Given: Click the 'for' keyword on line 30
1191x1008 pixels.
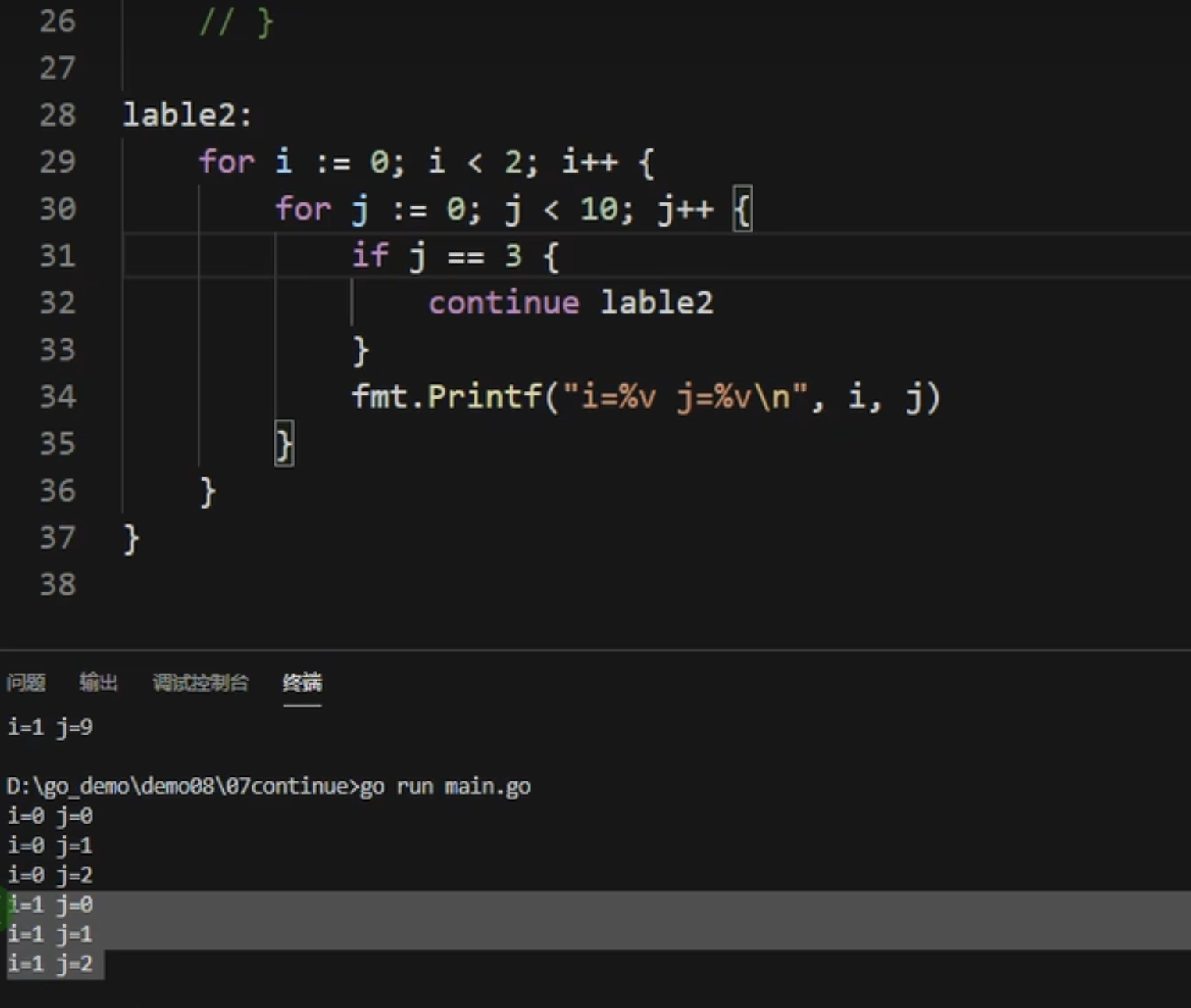Looking at the screenshot, I should pyautogui.click(x=303, y=209).
